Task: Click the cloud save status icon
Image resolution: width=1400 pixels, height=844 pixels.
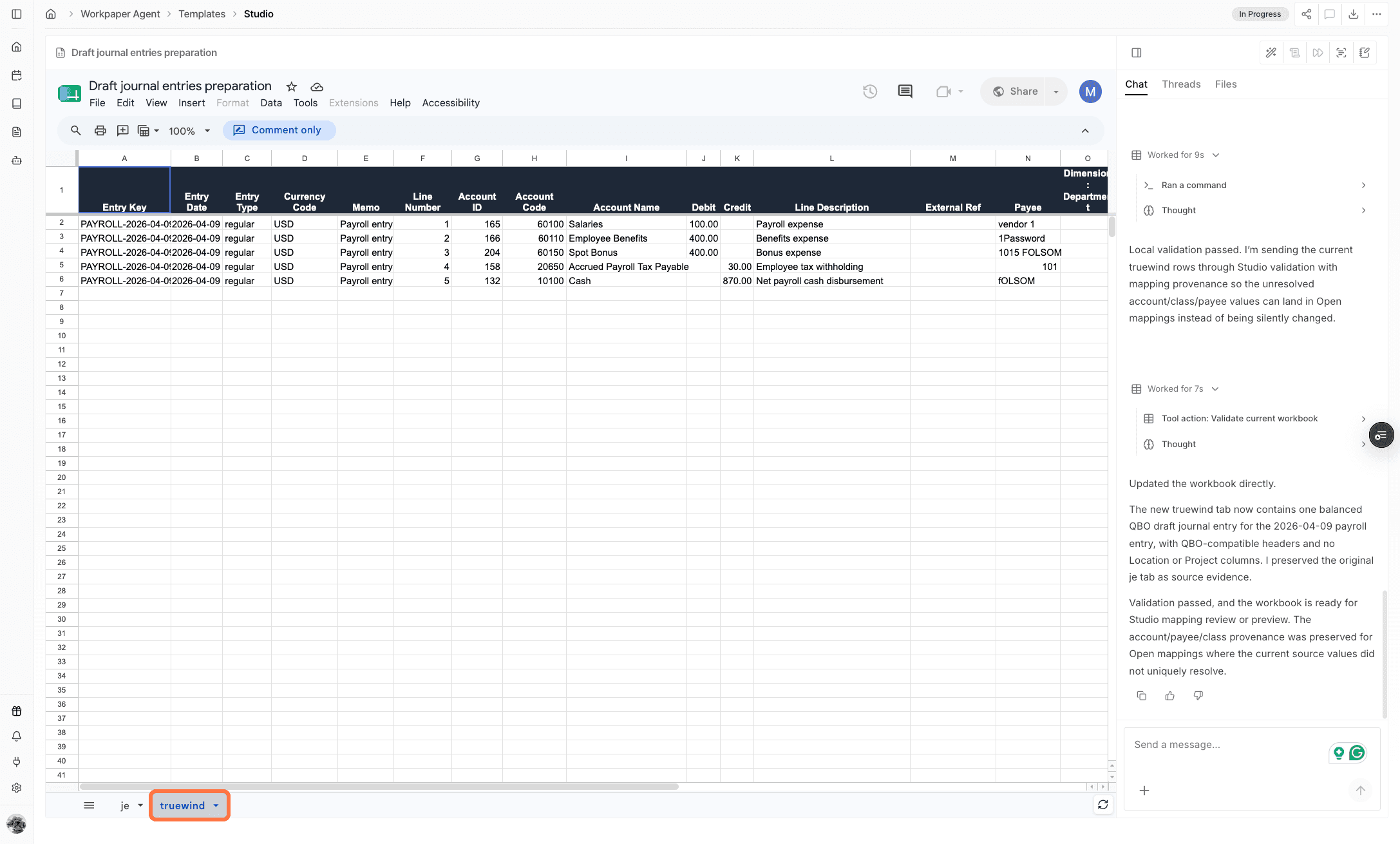Action: (x=317, y=86)
